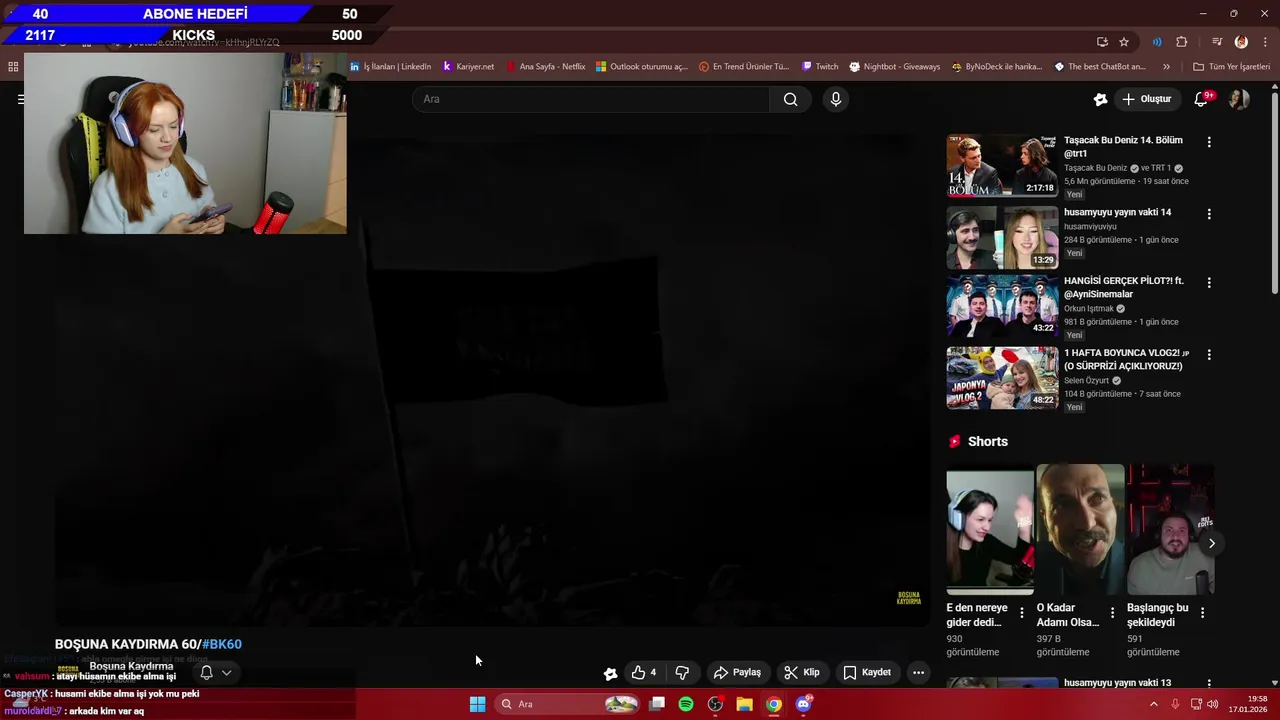The height and width of the screenshot is (720, 1280).
Task: Open the Boşuna Kaydırma channel name
Action: coord(131,666)
